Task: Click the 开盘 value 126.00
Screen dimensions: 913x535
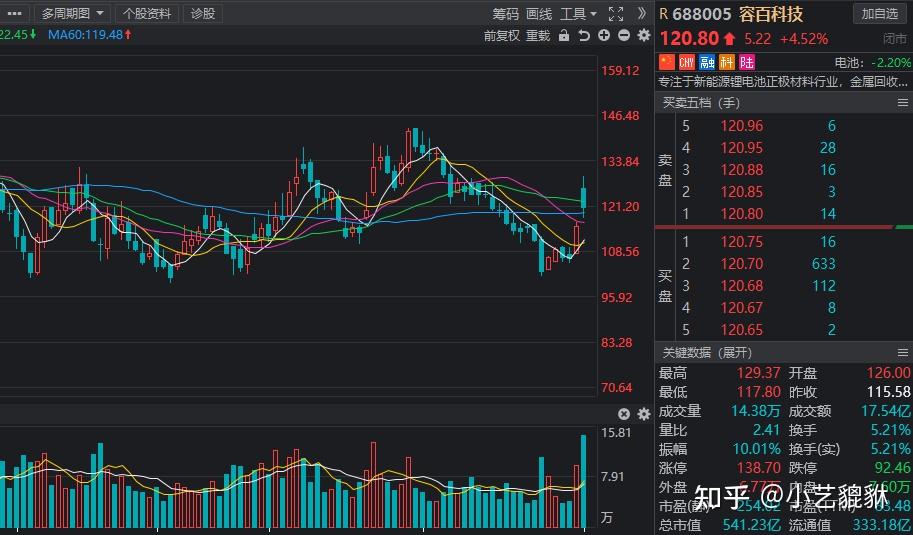Action: (x=888, y=373)
